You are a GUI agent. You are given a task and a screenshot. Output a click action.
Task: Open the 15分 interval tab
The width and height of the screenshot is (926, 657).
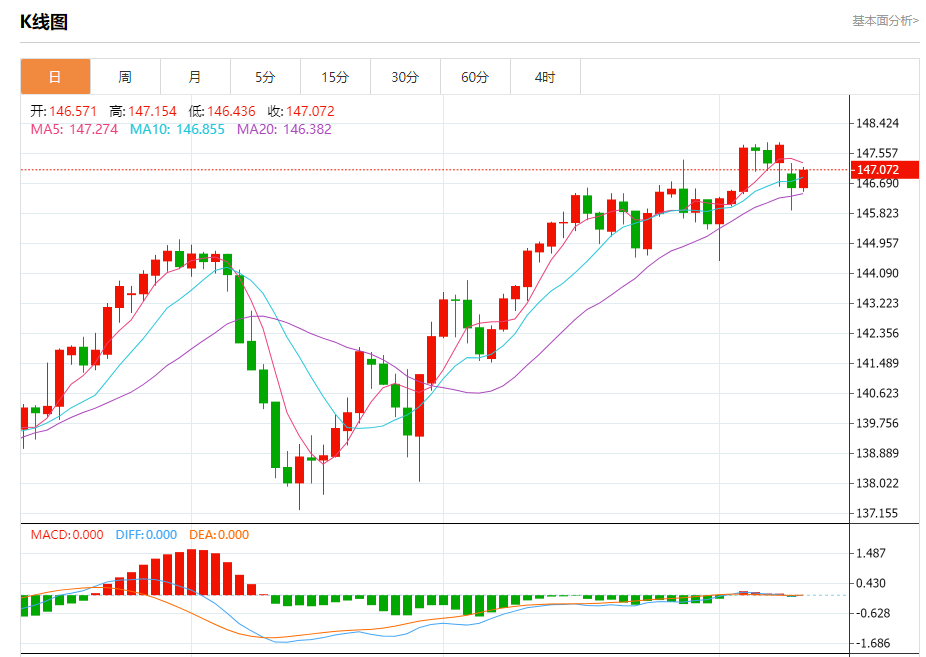click(335, 77)
